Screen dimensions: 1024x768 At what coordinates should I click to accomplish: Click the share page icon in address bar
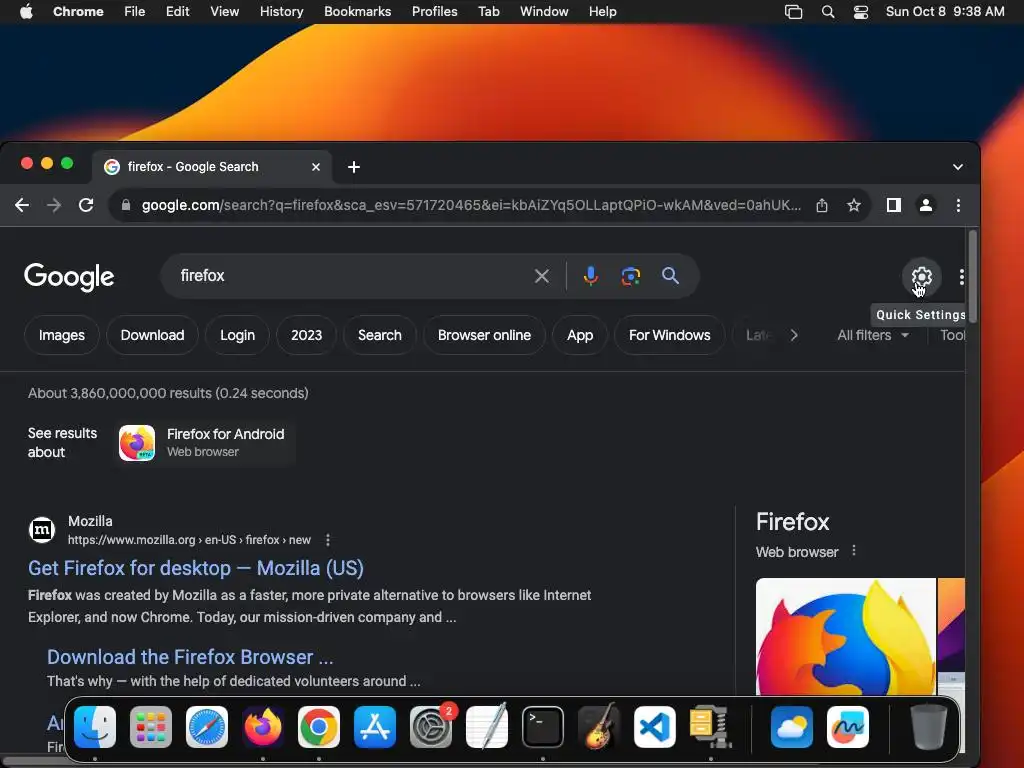coord(822,205)
